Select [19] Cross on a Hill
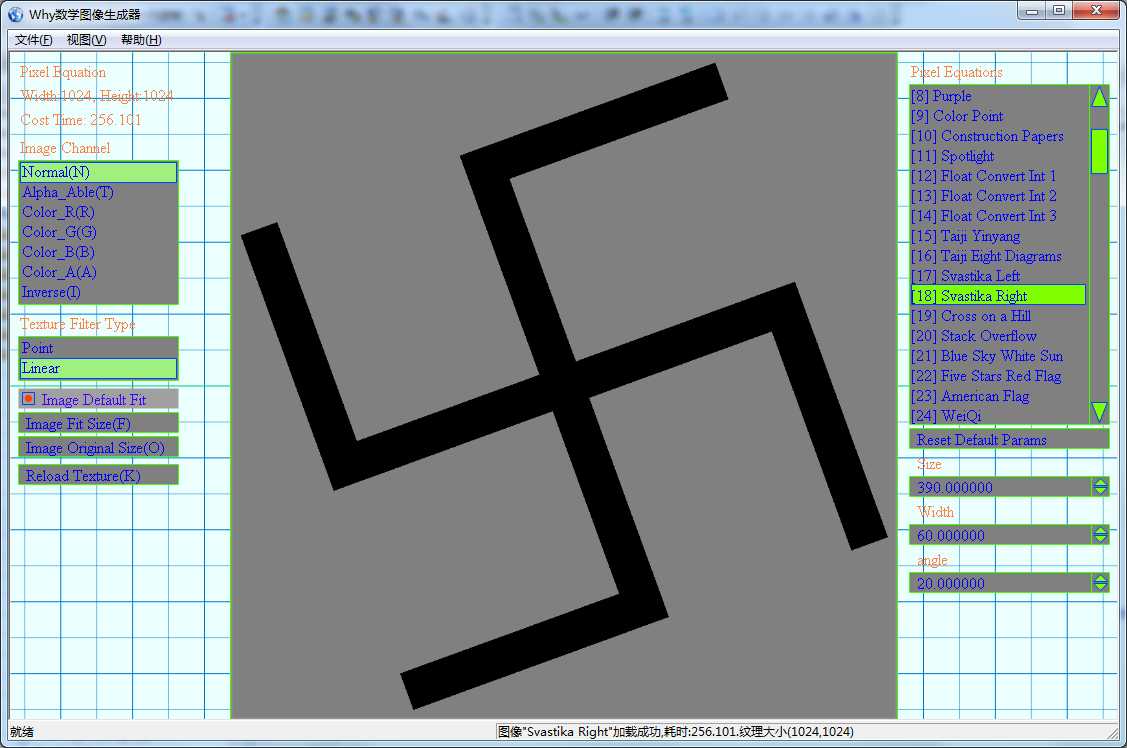The height and width of the screenshot is (748, 1127). coord(998,316)
